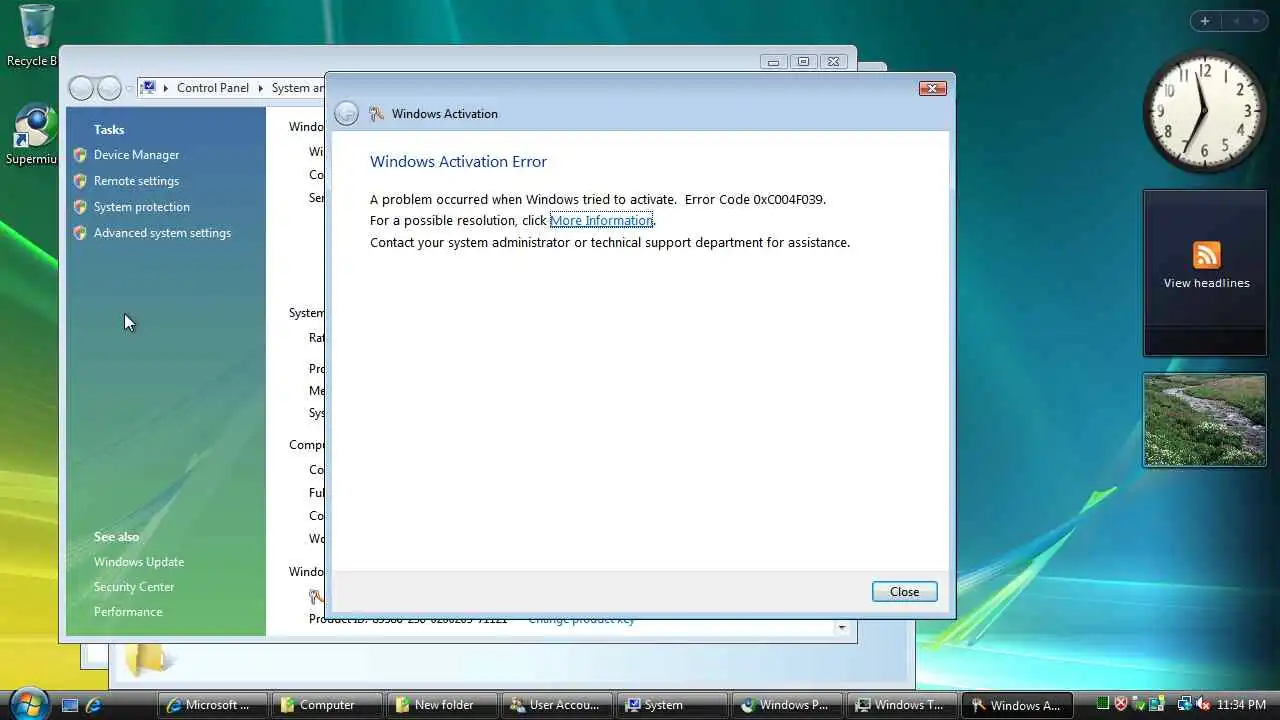Open the recent pages dropdown beside Forward button
This screenshot has width=1280, height=720.
pyautogui.click(x=129, y=89)
